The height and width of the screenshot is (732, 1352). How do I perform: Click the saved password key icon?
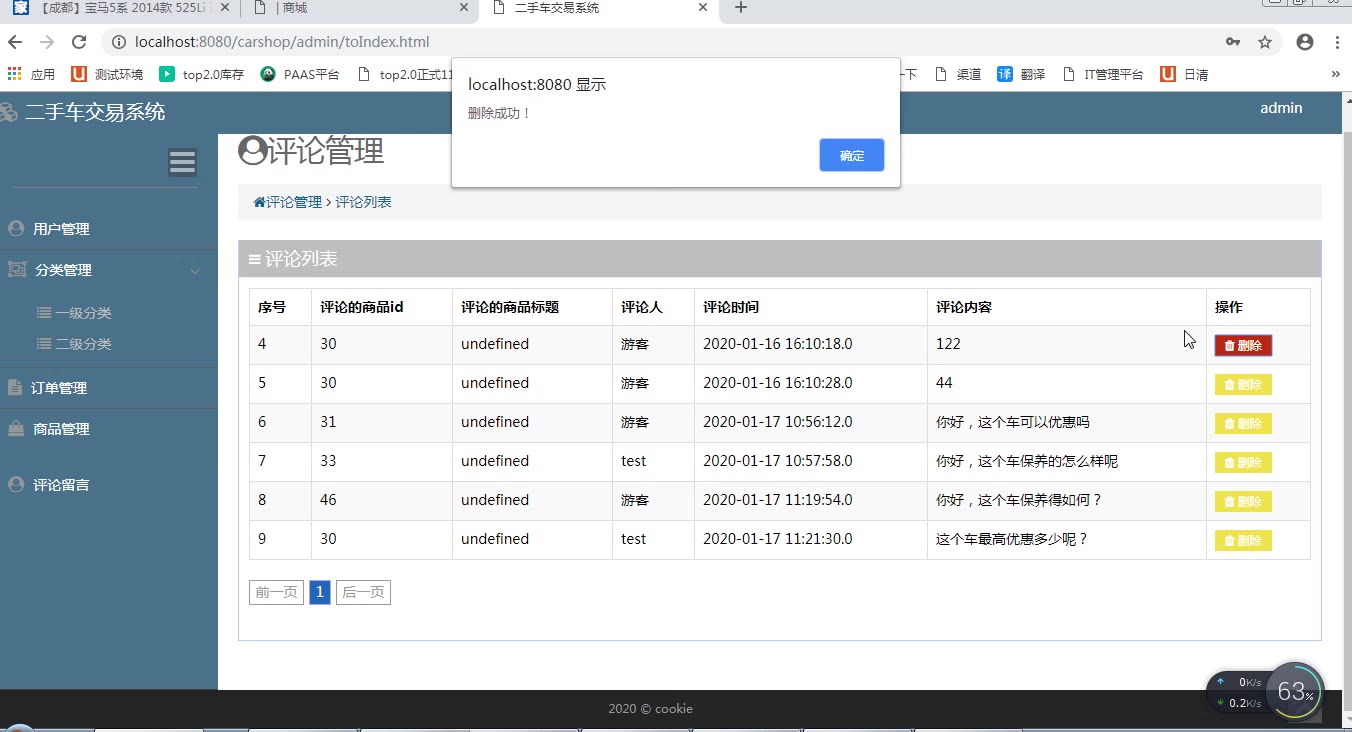click(x=1233, y=42)
